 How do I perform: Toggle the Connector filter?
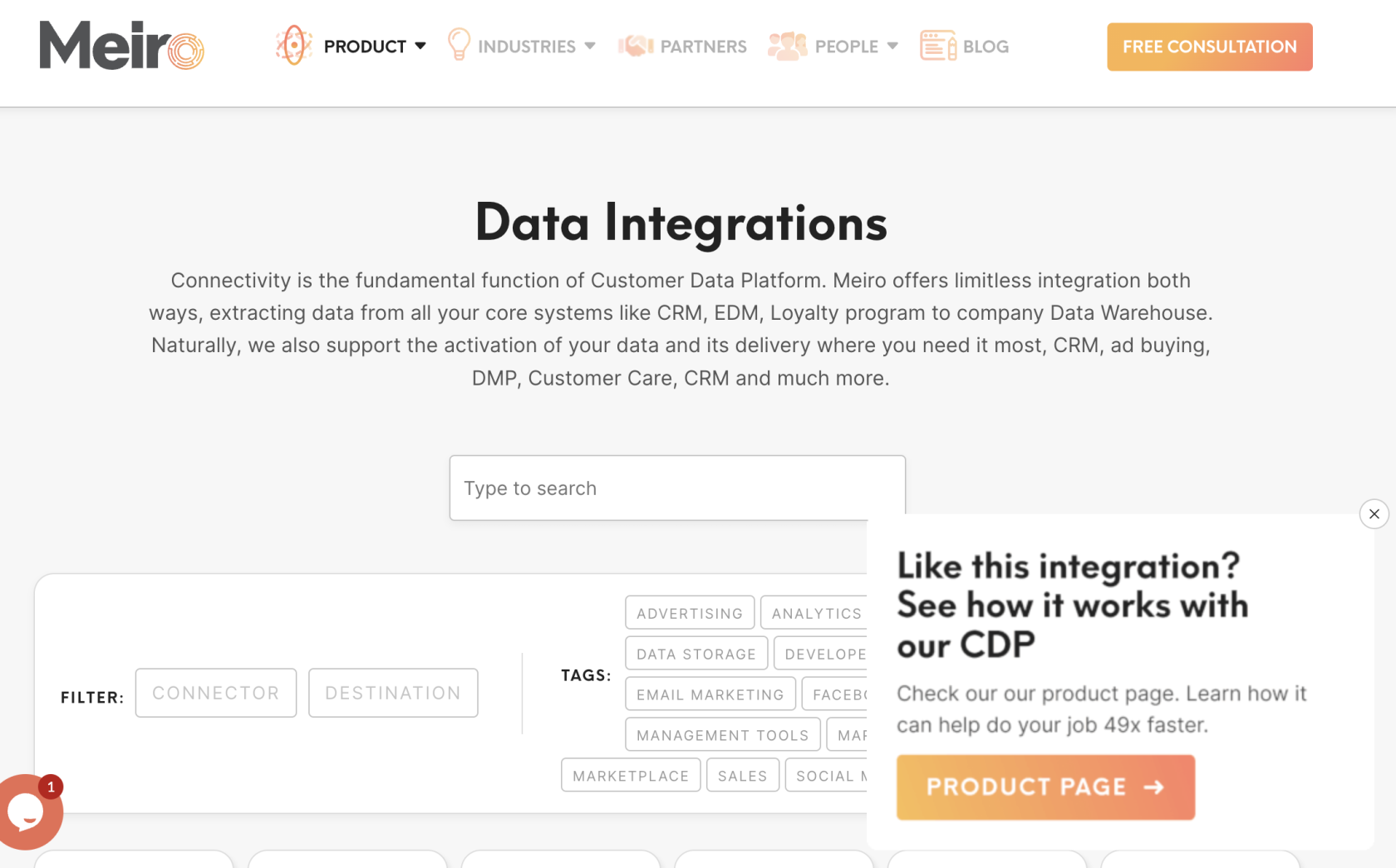click(216, 693)
